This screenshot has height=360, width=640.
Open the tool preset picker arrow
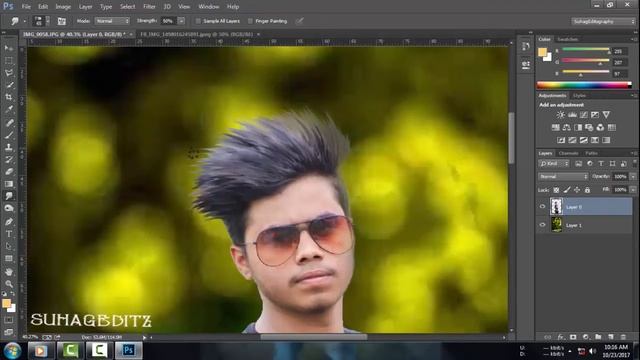[24, 21]
